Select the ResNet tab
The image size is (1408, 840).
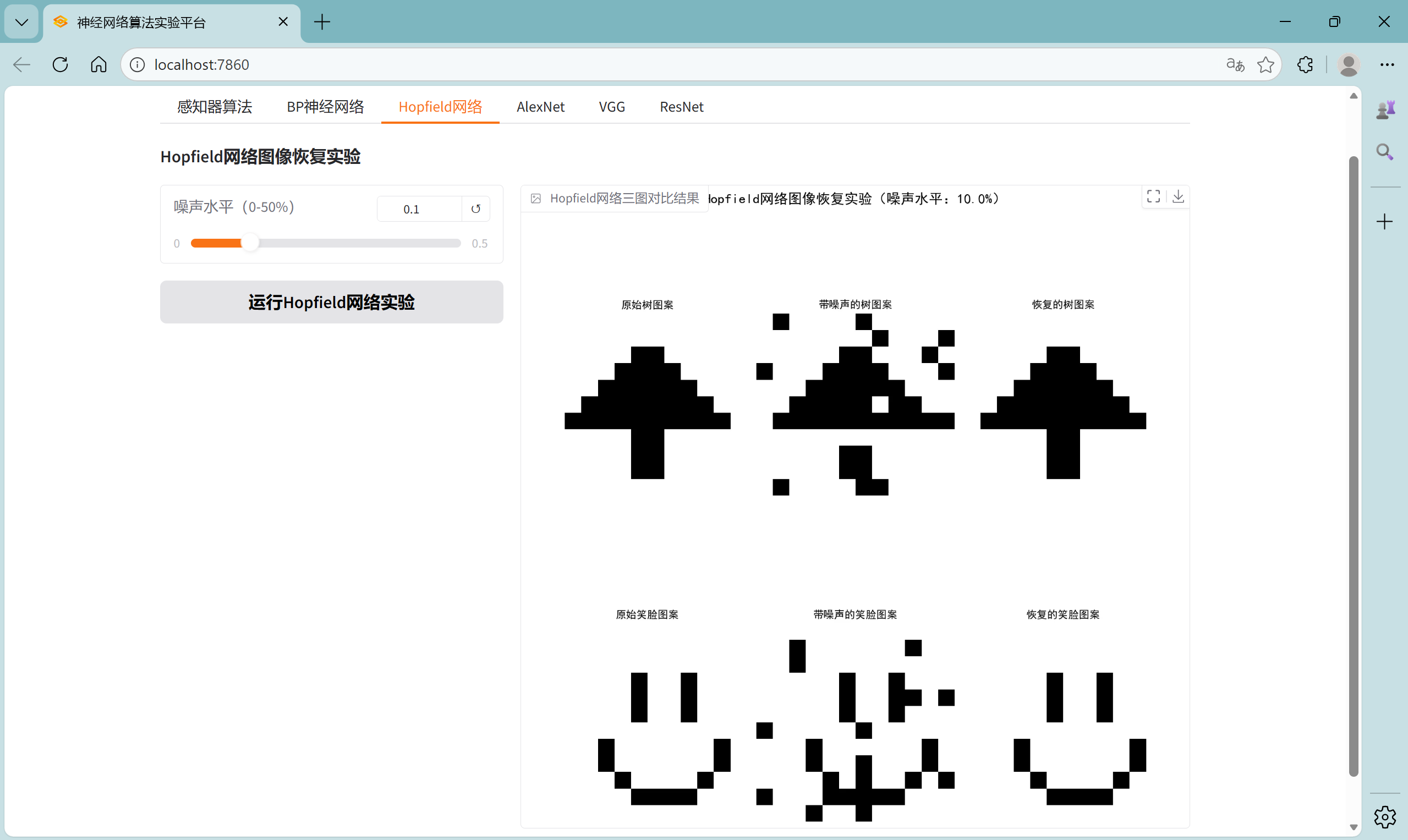click(x=681, y=107)
